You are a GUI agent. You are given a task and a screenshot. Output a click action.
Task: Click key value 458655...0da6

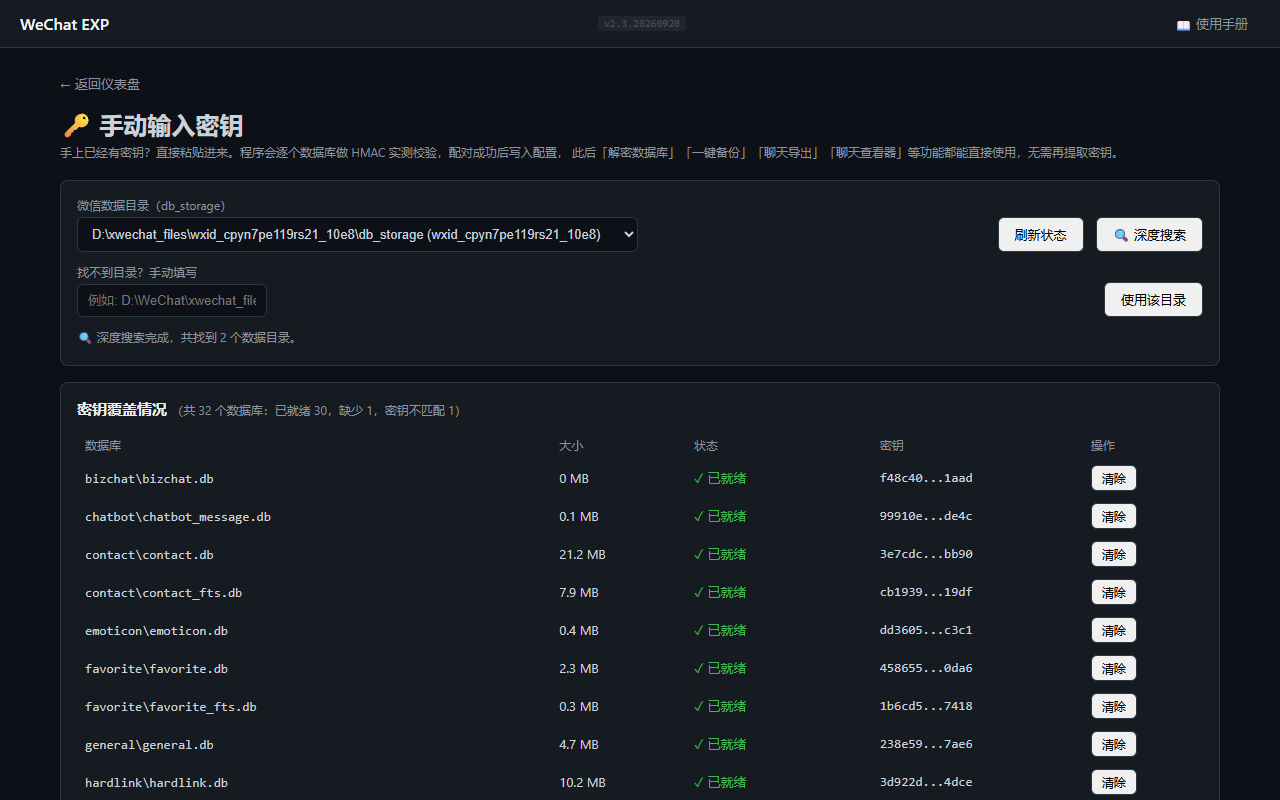click(926, 669)
